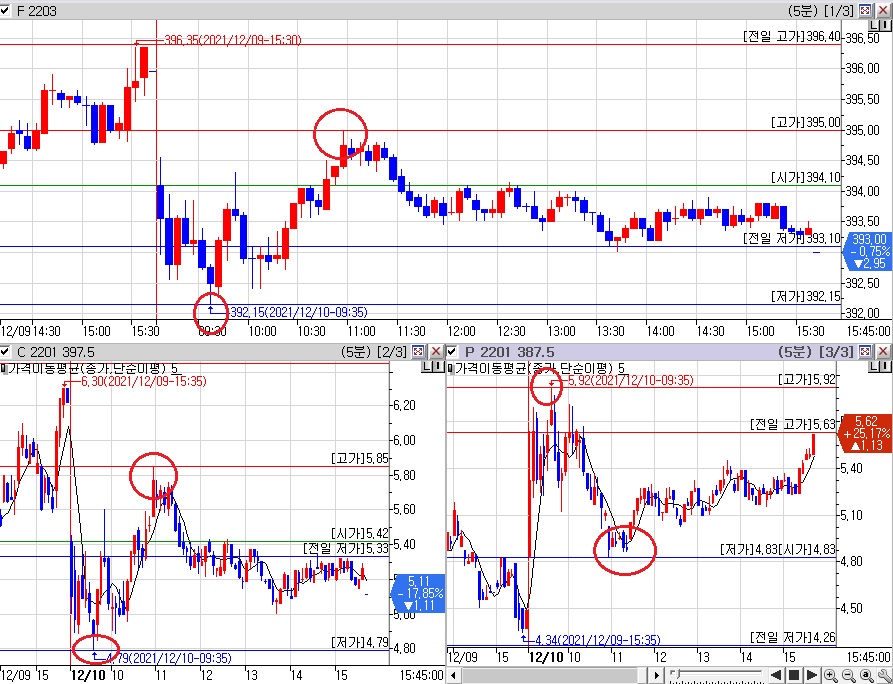This screenshot has height=684, width=893.
Task: Close the P 2201 387.5 chart pane
Action: click(x=883, y=351)
